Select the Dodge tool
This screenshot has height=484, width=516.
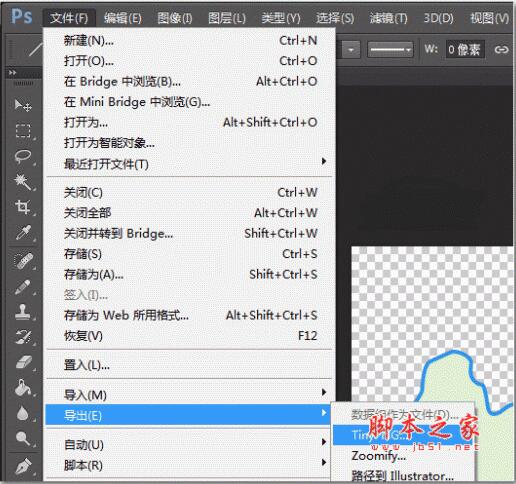23,438
